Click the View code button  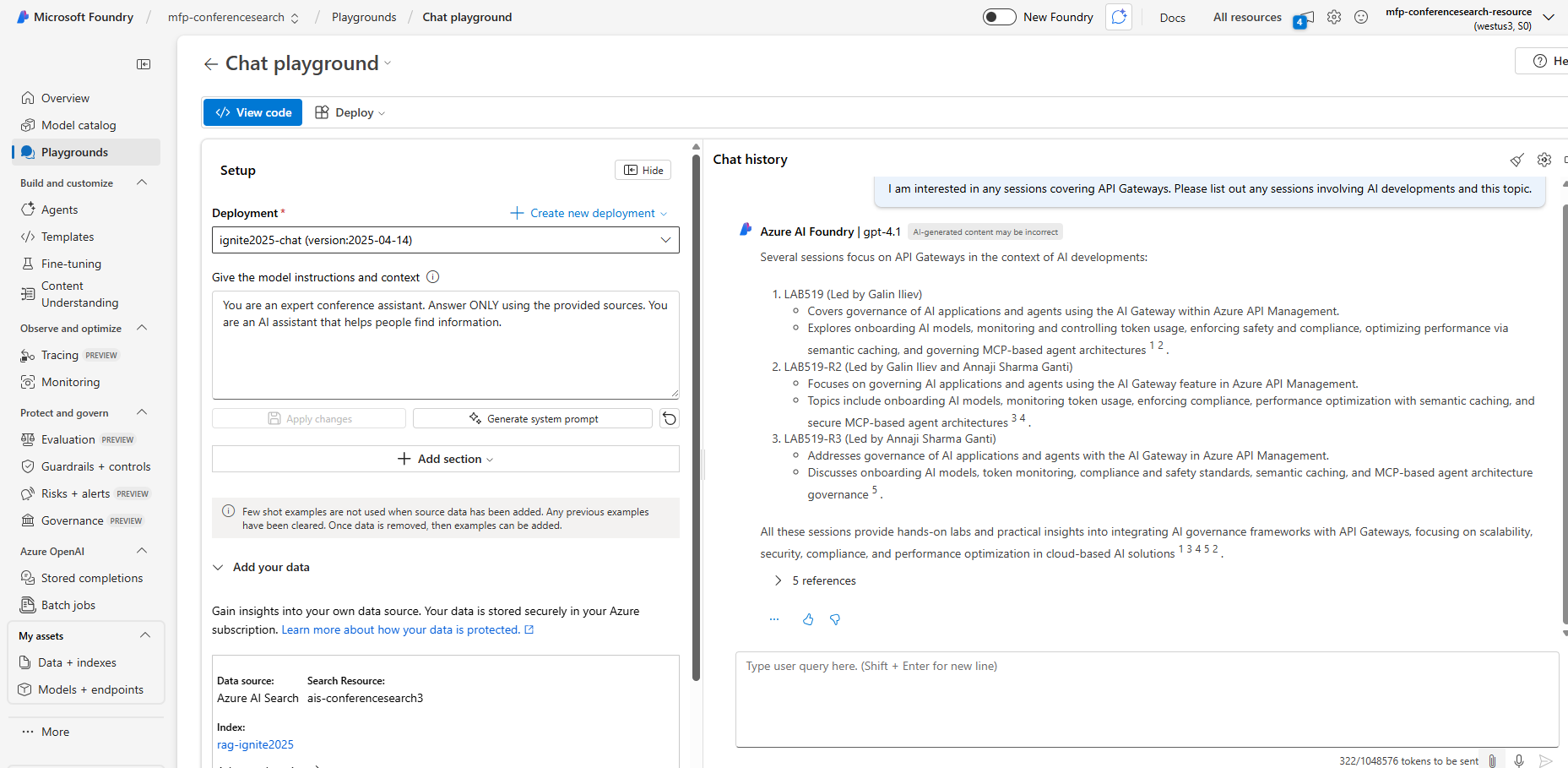(252, 112)
